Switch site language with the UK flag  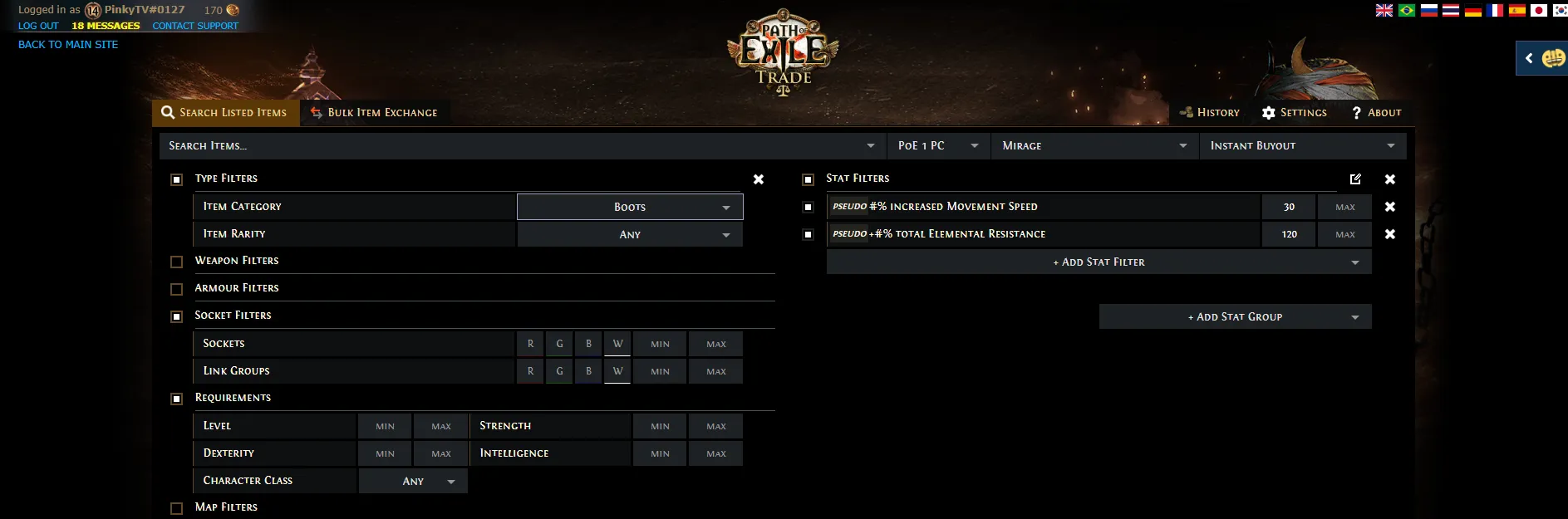[1384, 11]
